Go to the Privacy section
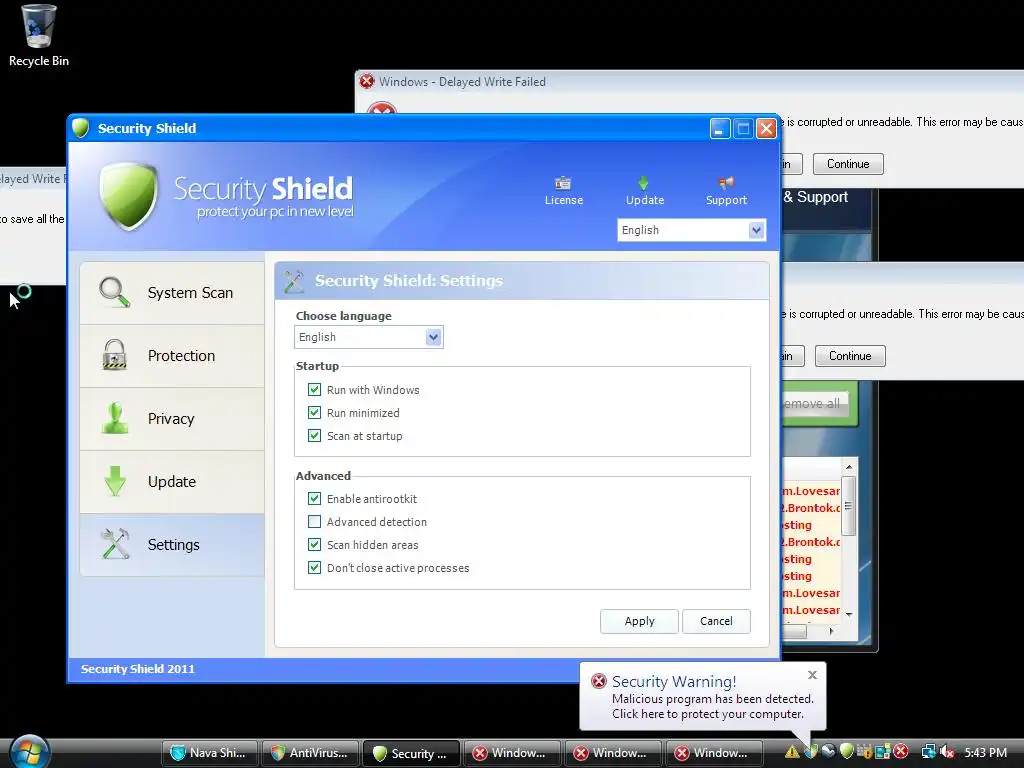 click(x=172, y=419)
